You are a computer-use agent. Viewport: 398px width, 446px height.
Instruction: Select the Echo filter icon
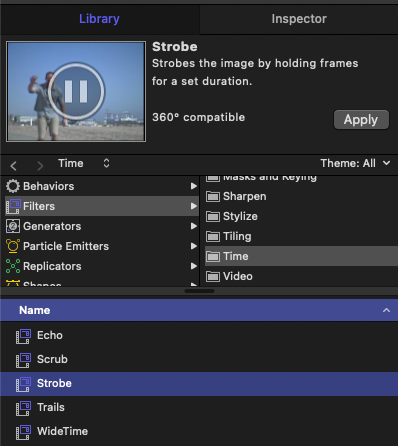pos(23,336)
